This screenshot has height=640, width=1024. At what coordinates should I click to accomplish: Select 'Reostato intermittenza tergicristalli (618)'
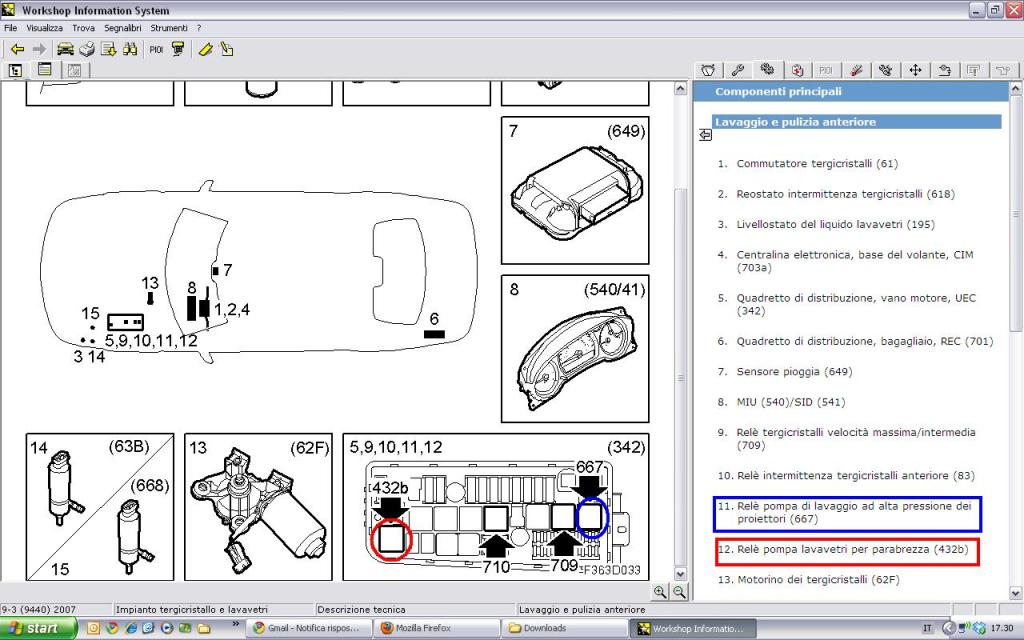[x=845, y=194]
